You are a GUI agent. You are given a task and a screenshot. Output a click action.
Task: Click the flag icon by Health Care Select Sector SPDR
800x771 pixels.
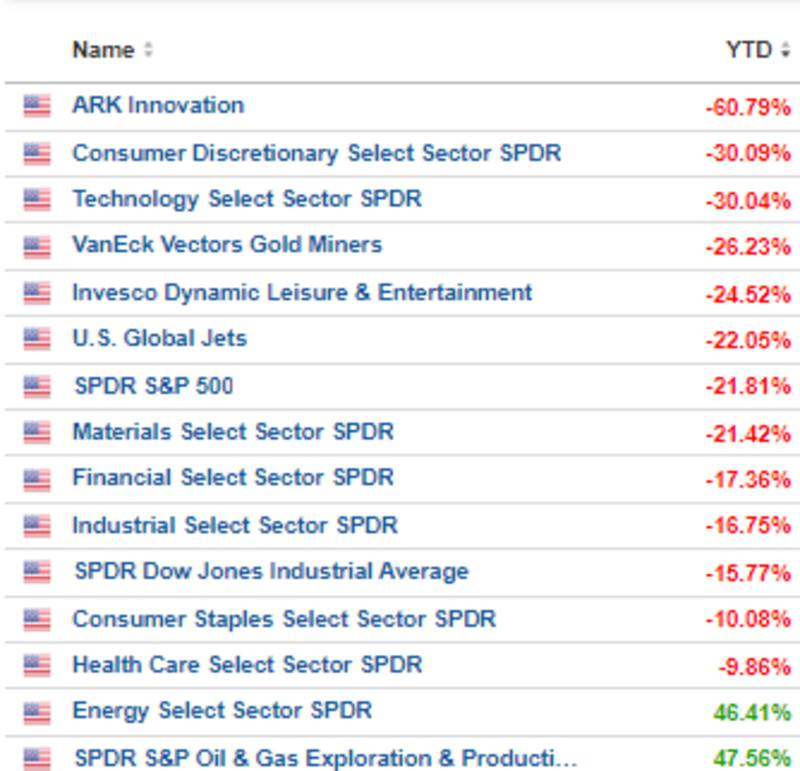pyautogui.click(x=37, y=665)
